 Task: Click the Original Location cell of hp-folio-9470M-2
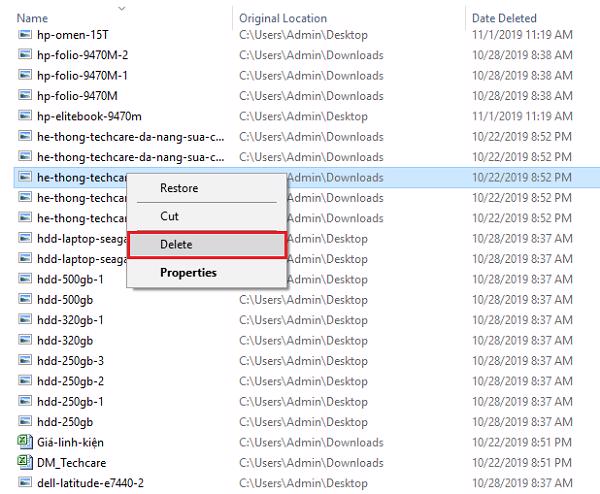click(x=311, y=55)
